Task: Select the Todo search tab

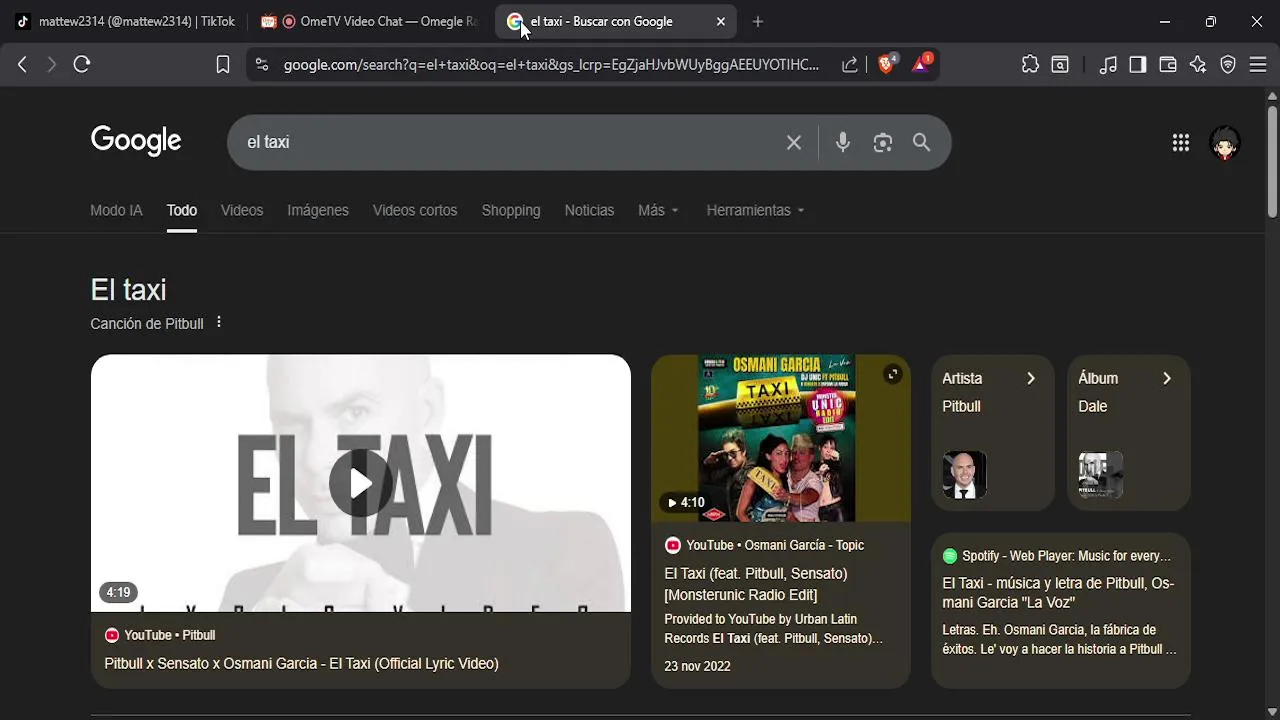Action: tap(182, 210)
